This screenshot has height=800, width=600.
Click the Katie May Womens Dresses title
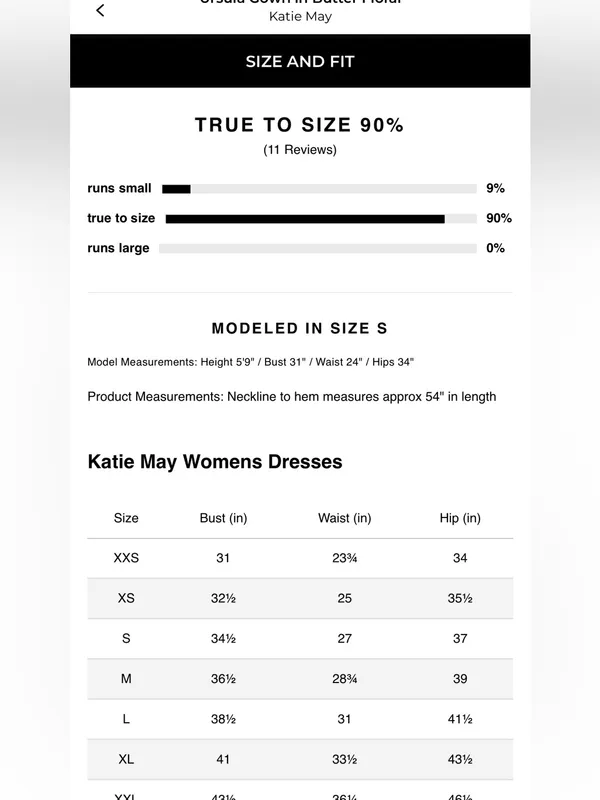point(215,461)
